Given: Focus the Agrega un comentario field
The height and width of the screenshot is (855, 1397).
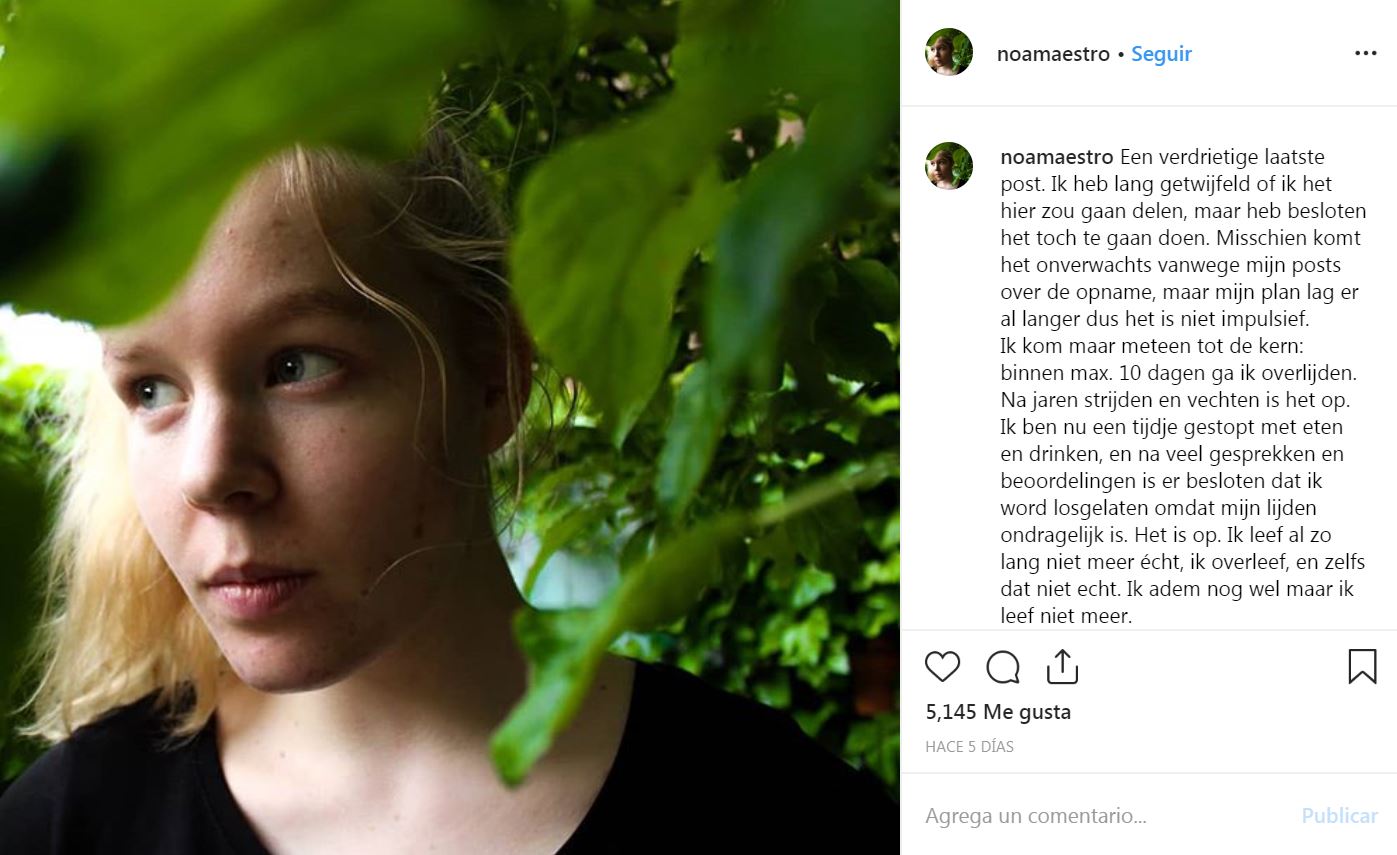Looking at the screenshot, I should [x=1100, y=816].
